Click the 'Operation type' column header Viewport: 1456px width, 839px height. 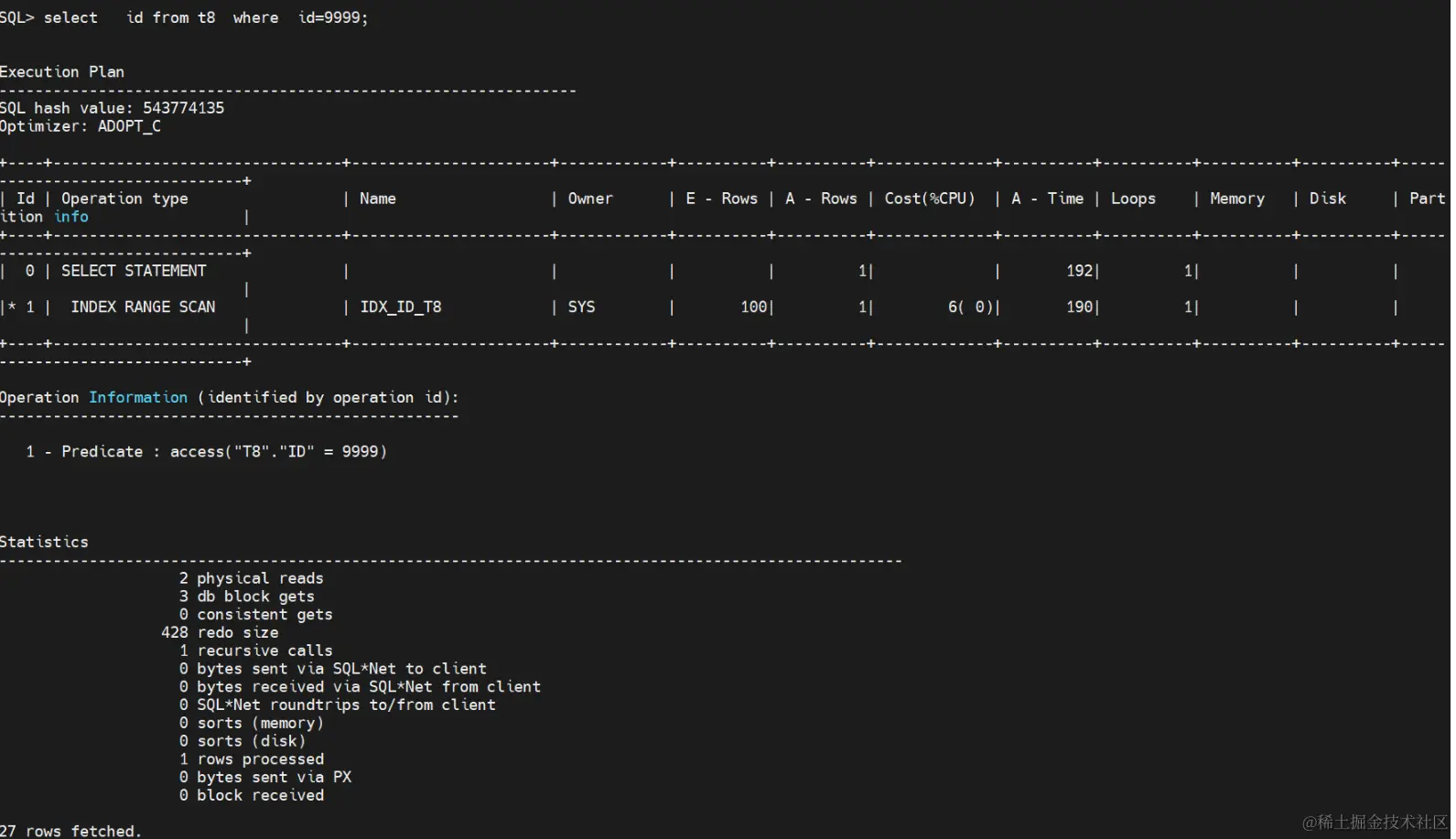click(x=124, y=199)
